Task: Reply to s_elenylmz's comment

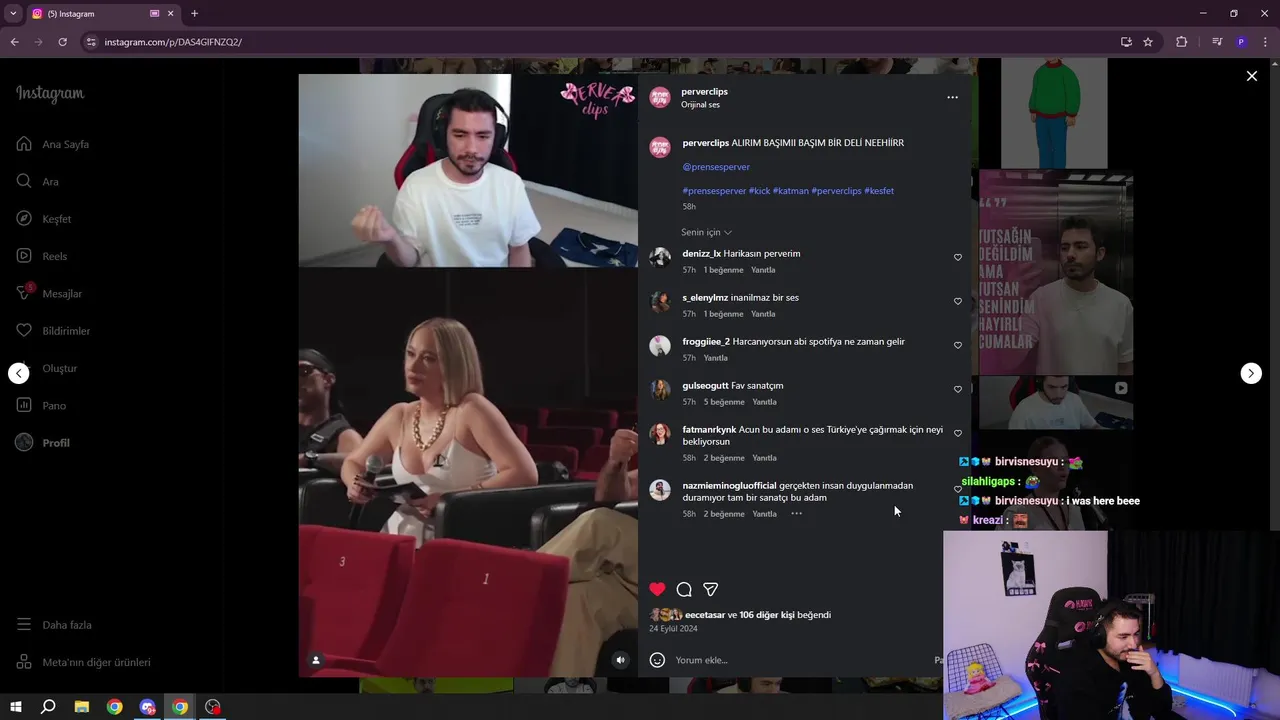Action: click(763, 314)
